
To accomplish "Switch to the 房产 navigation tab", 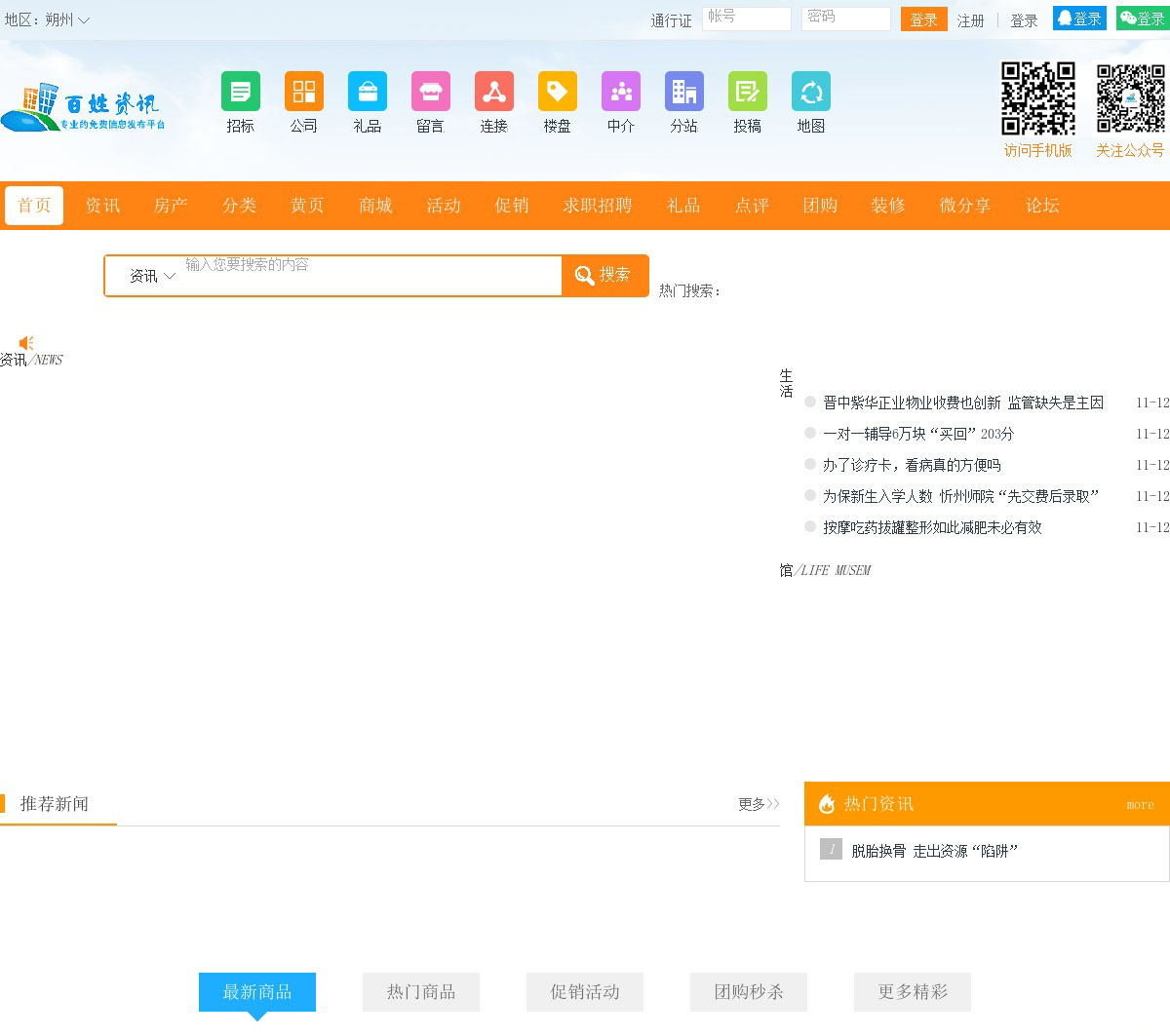I will [x=171, y=206].
